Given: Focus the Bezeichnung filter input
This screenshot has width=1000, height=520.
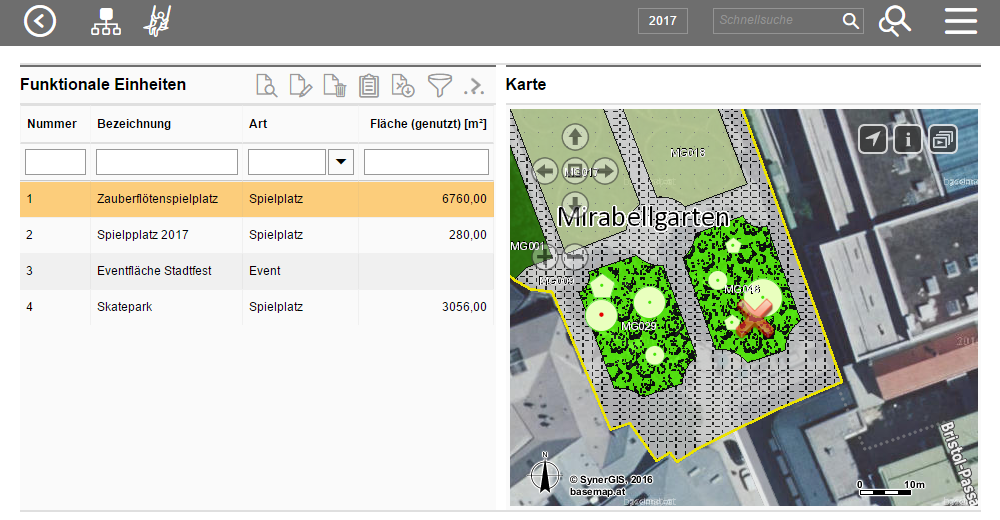Looking at the screenshot, I should coord(166,162).
